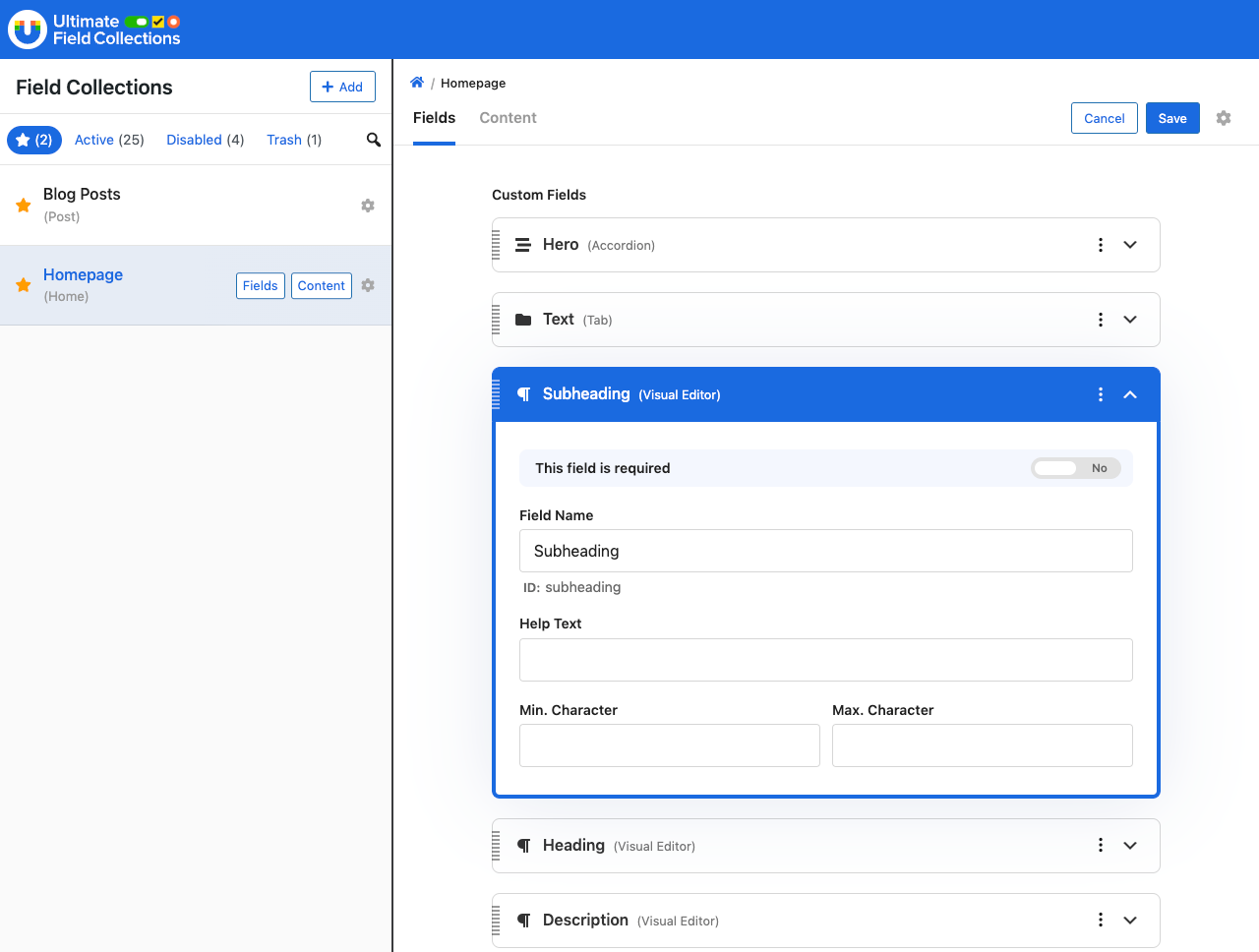This screenshot has height=952, width=1259.
Task: Click the Fields button on Homepage row
Action: click(x=261, y=285)
